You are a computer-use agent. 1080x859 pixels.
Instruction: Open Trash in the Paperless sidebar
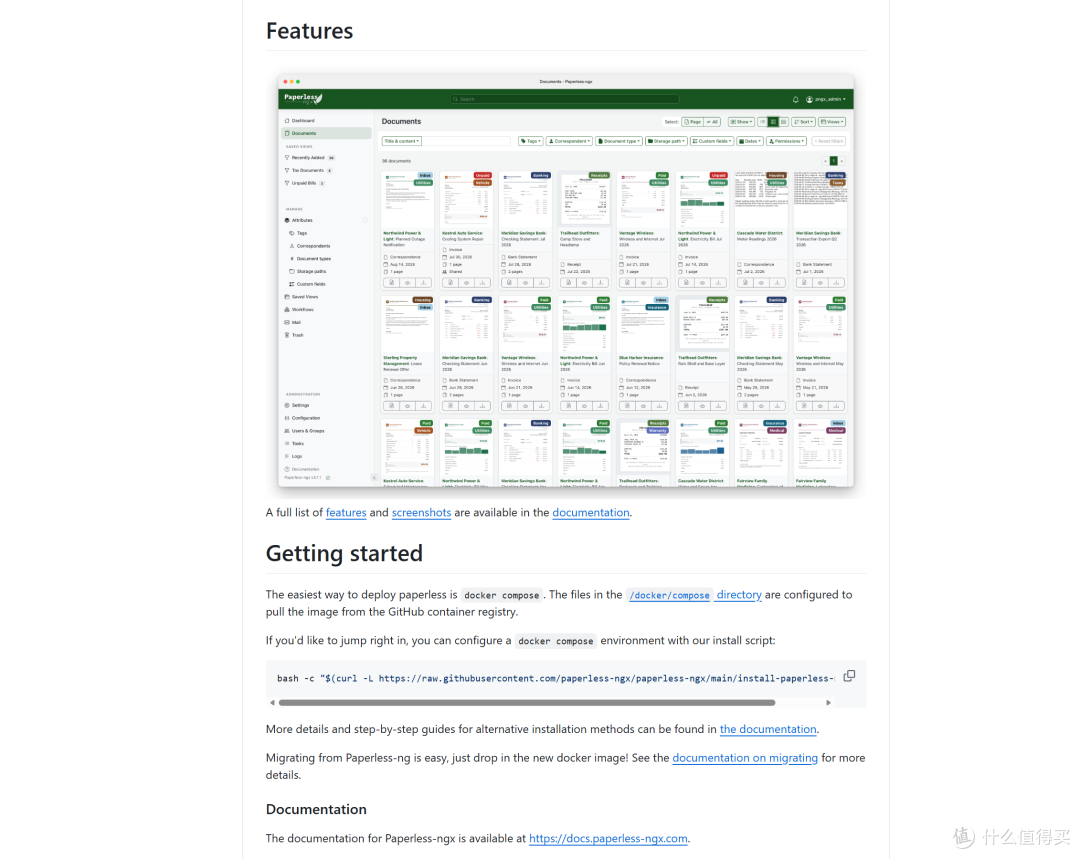tap(294, 335)
